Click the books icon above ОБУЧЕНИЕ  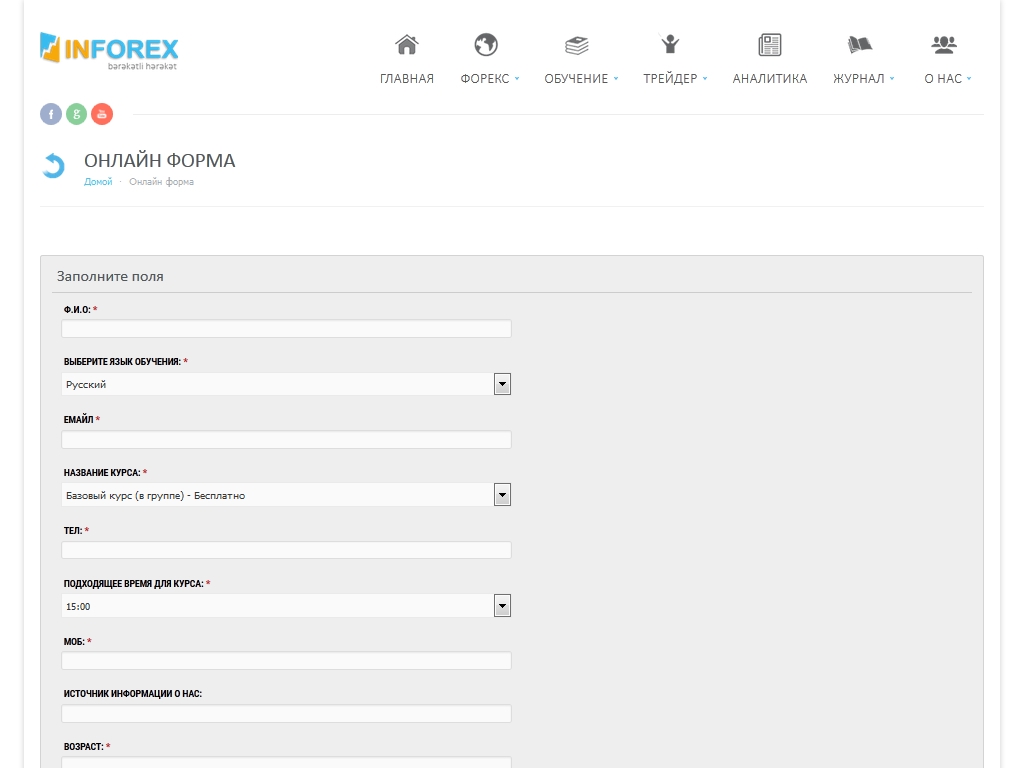pyautogui.click(x=577, y=45)
